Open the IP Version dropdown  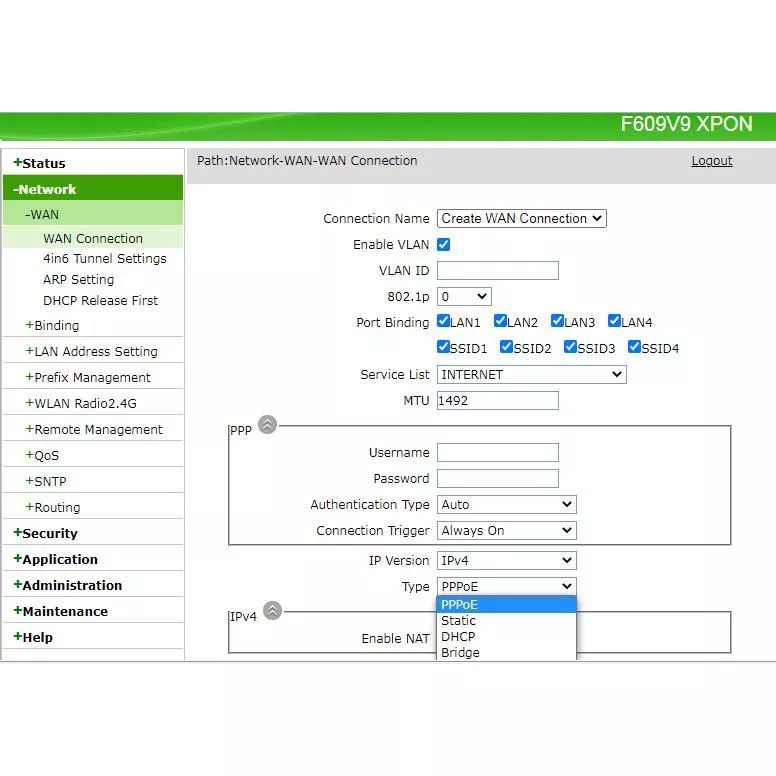pos(507,560)
